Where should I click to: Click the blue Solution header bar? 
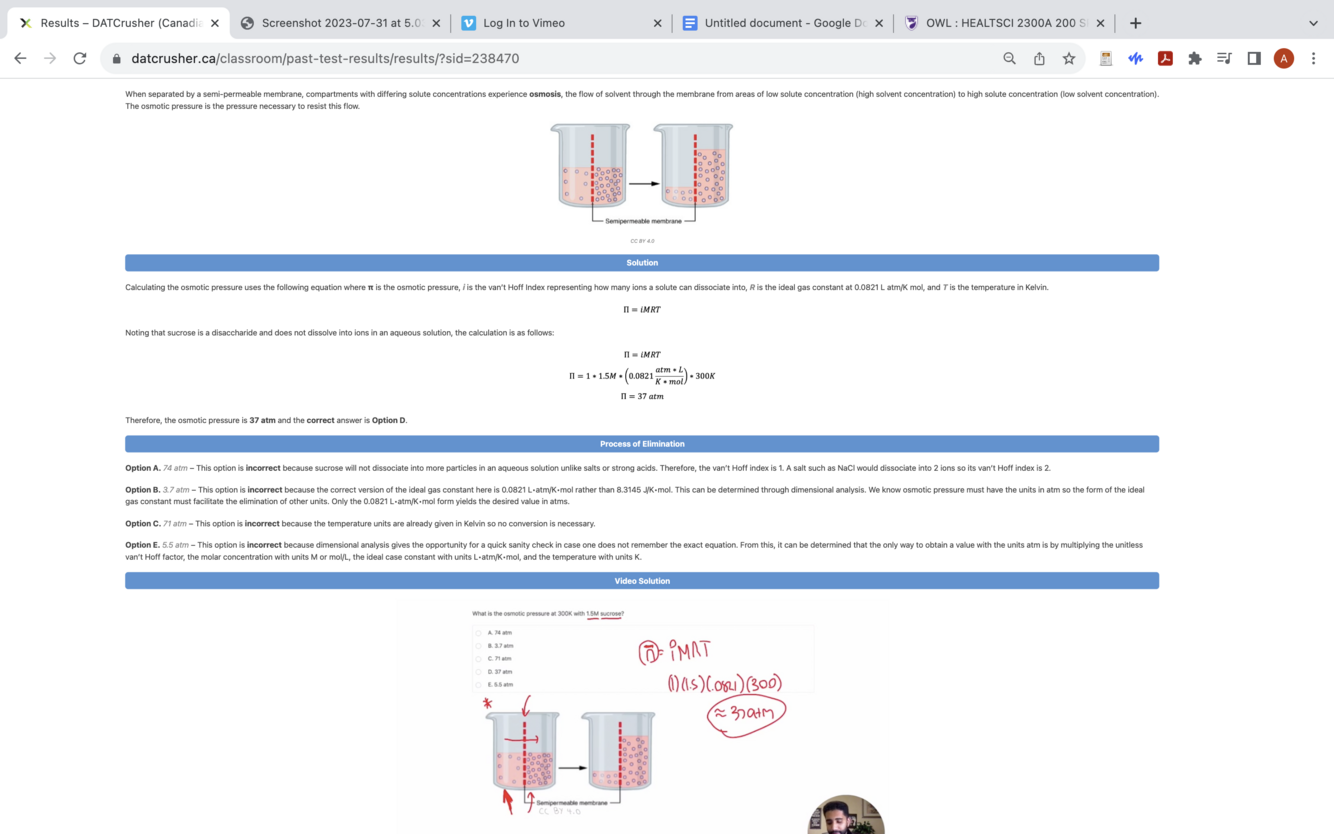coord(642,263)
